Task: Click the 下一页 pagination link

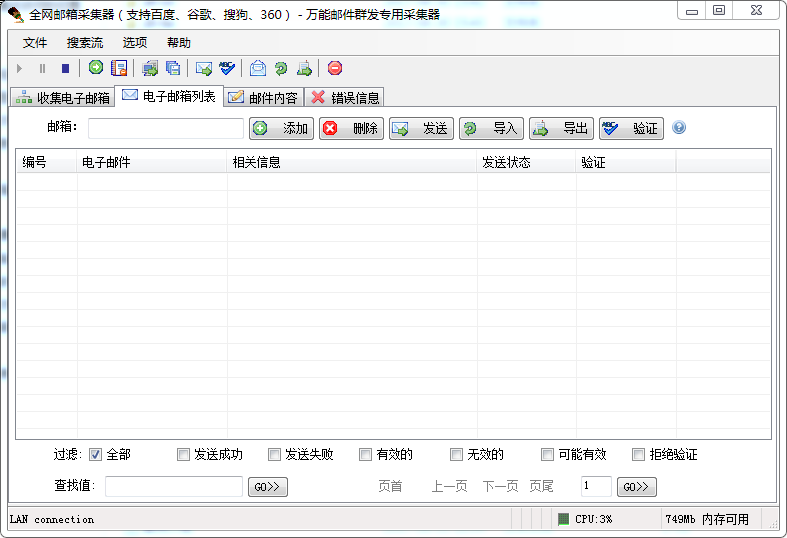Action: coord(500,486)
